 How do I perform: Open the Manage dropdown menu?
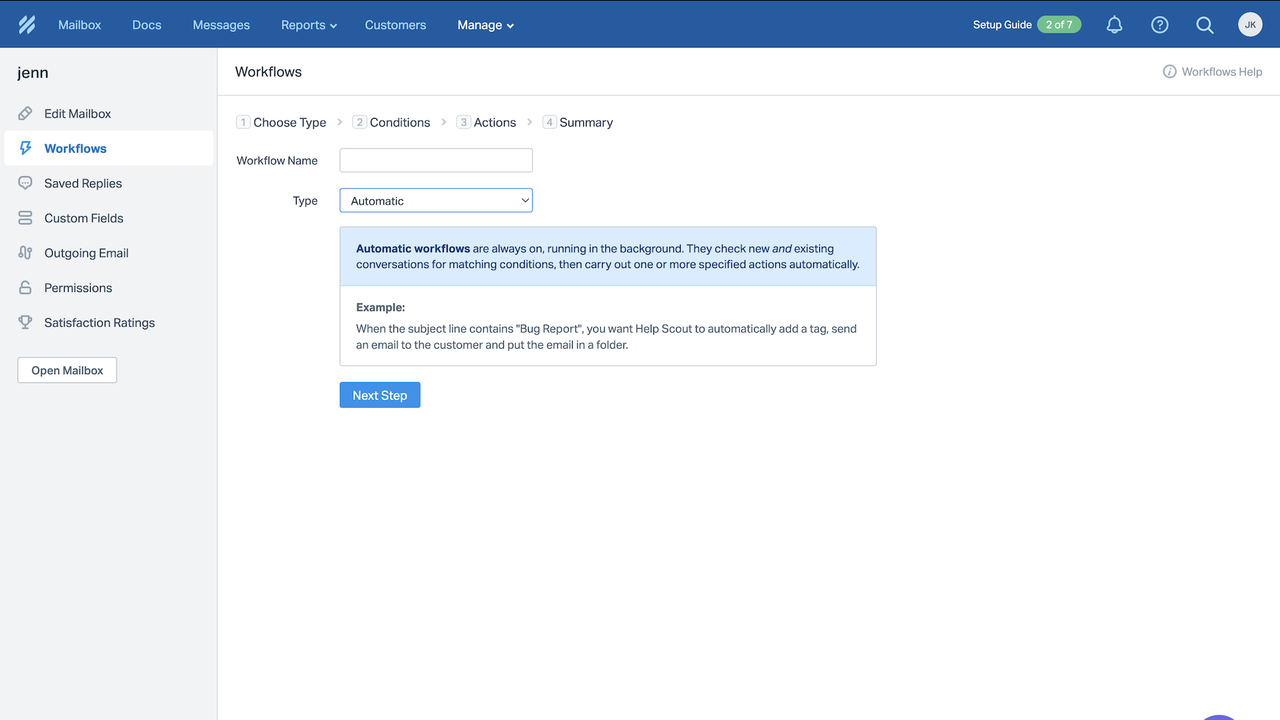coord(486,25)
